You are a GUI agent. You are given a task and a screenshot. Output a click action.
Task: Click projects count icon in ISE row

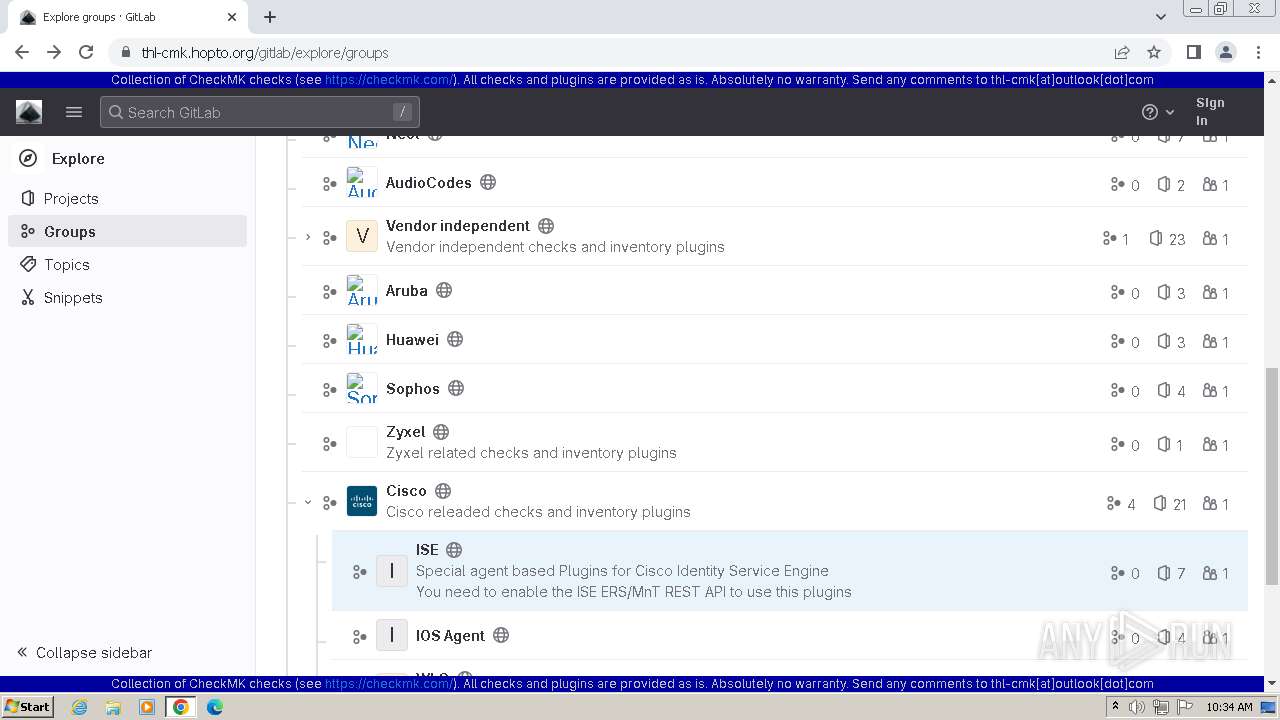pos(1164,573)
